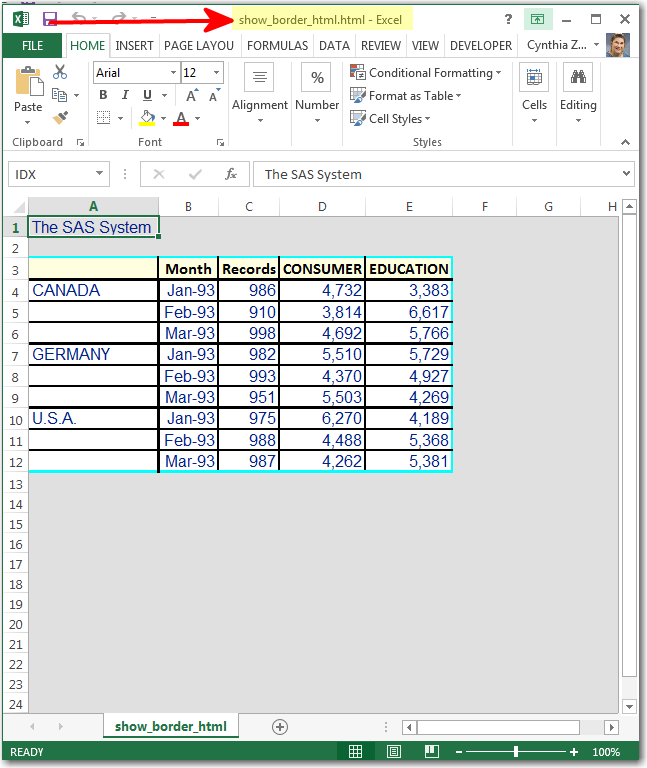Viewport: 647px width, 768px height.
Task: Toggle Normal view in the status bar
Action: click(x=355, y=751)
